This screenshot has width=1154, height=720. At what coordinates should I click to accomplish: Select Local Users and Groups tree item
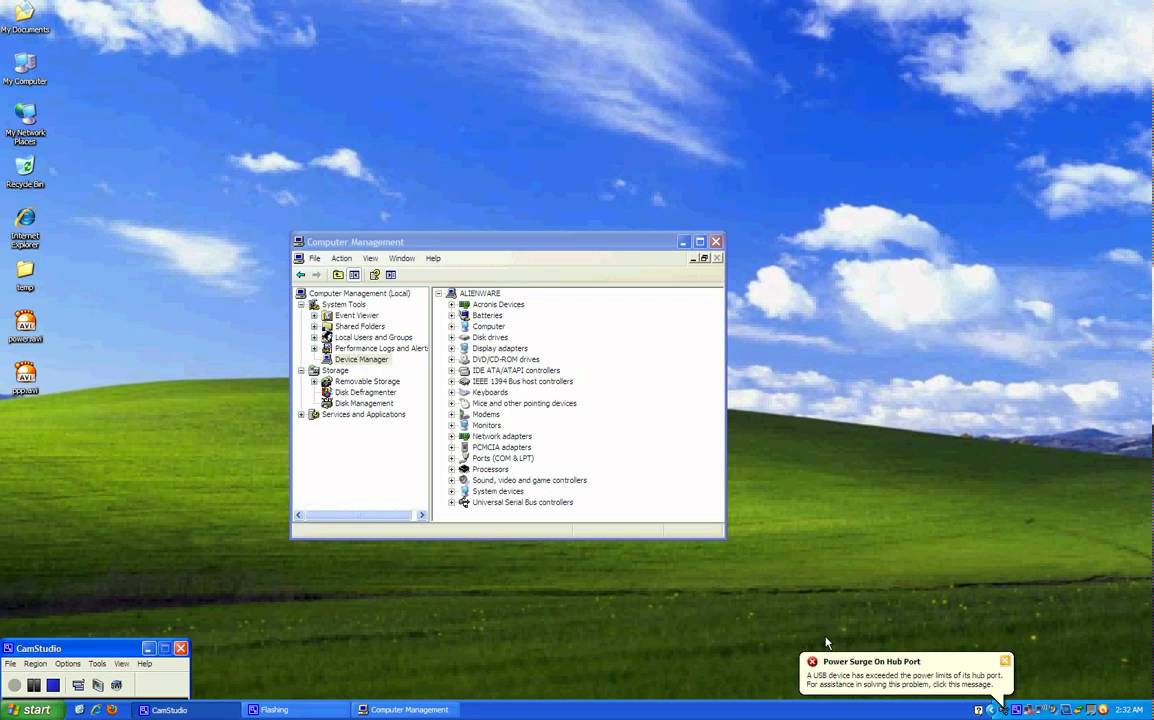point(373,337)
